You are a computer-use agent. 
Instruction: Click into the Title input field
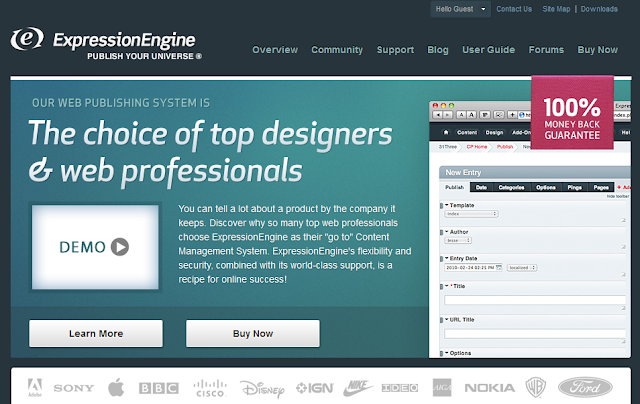click(535, 300)
